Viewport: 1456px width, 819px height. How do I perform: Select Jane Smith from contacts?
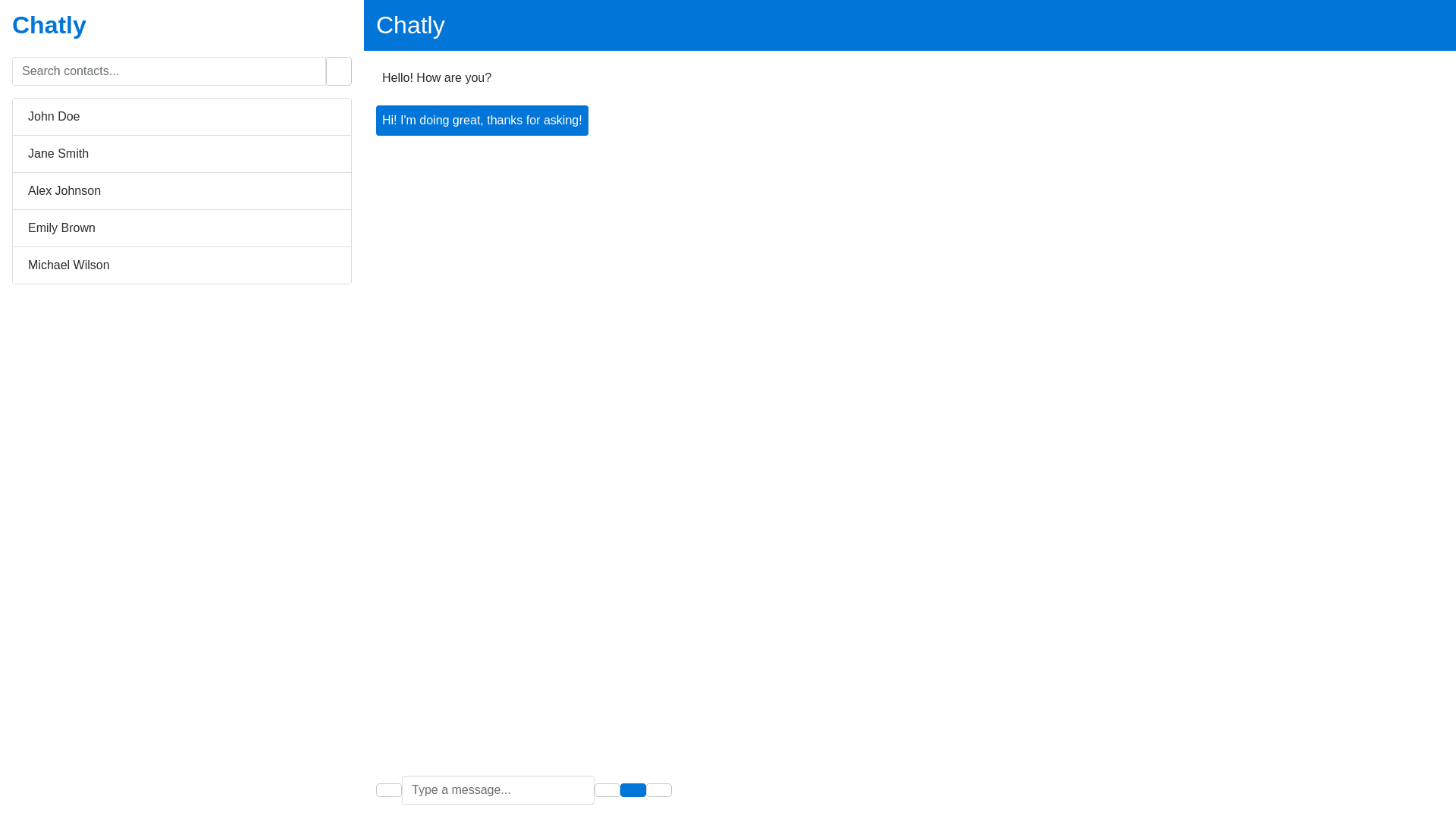[x=182, y=154]
